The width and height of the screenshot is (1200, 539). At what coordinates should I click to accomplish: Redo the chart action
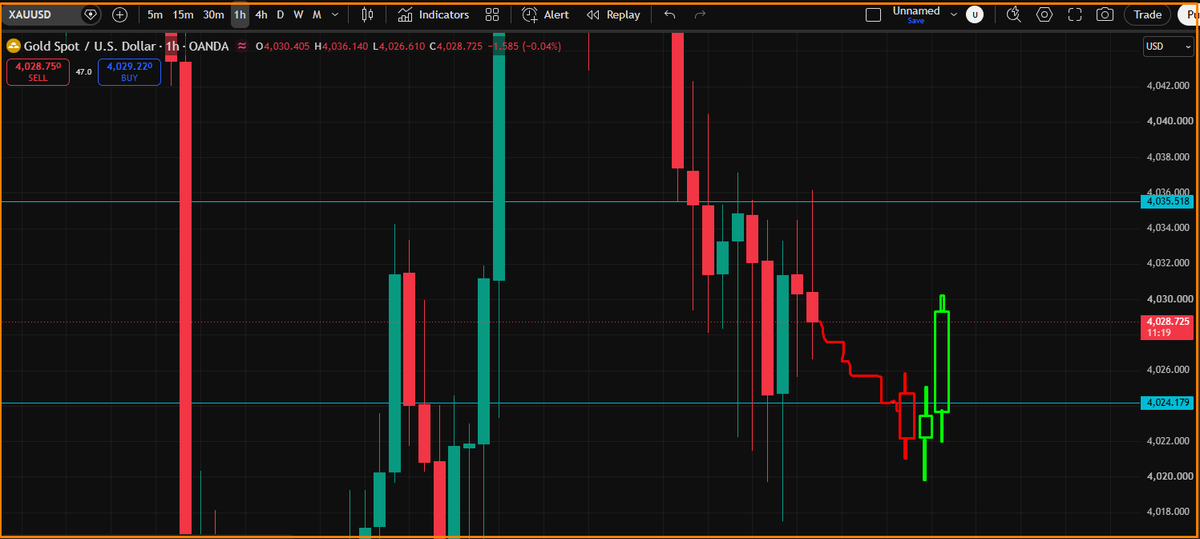pyautogui.click(x=700, y=15)
